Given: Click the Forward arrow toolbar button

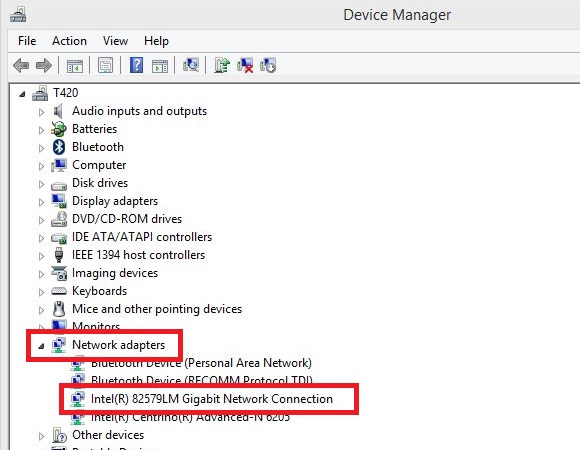Looking at the screenshot, I should point(44,66).
